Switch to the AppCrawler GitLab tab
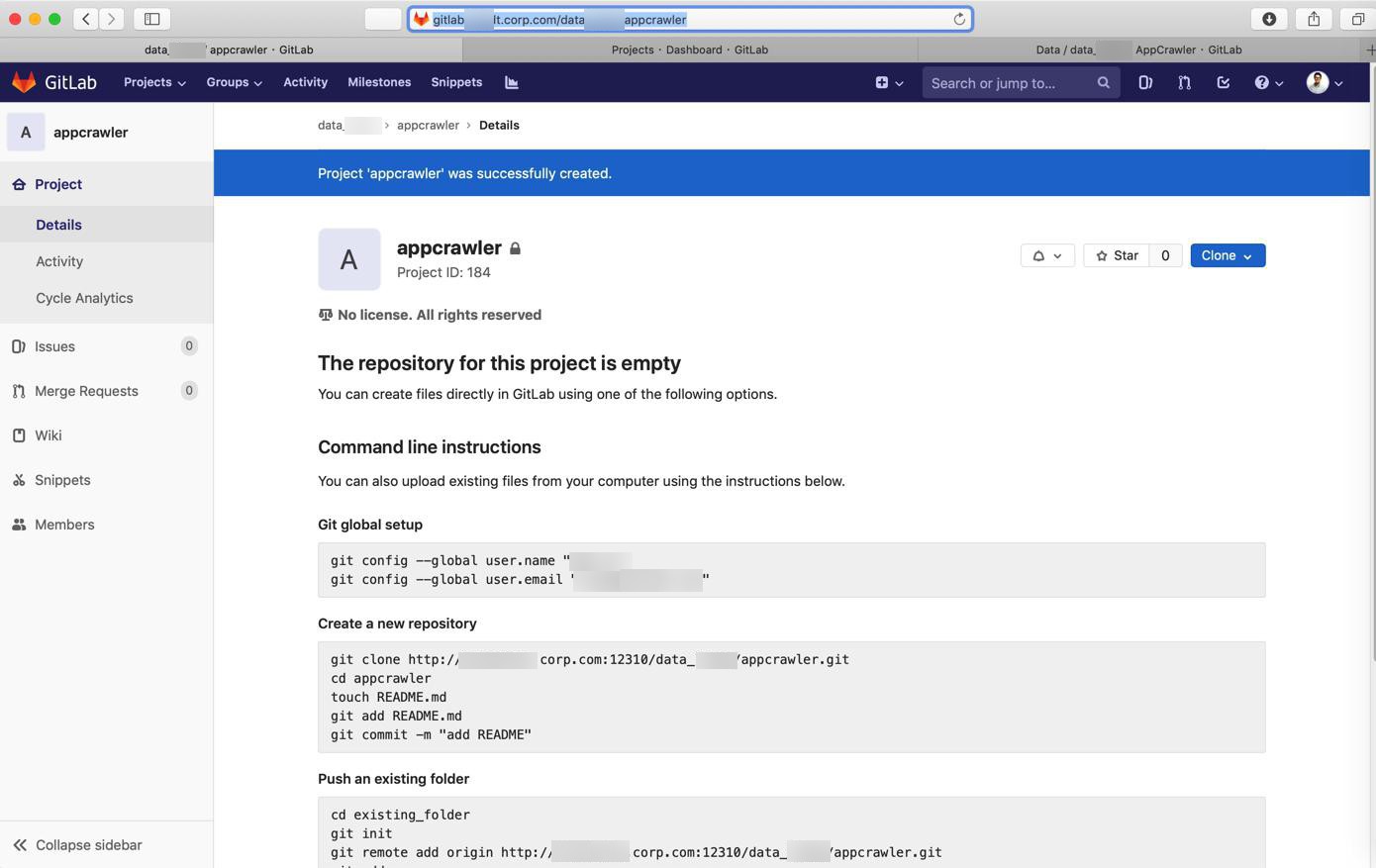Viewport: 1376px width, 868px height. [1138, 49]
